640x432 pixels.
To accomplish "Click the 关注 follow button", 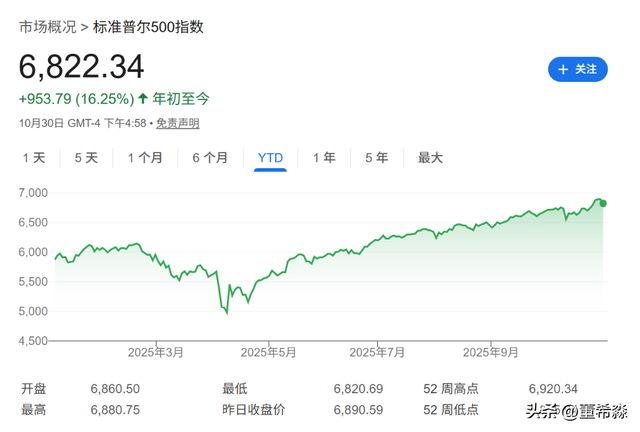I will point(578,69).
